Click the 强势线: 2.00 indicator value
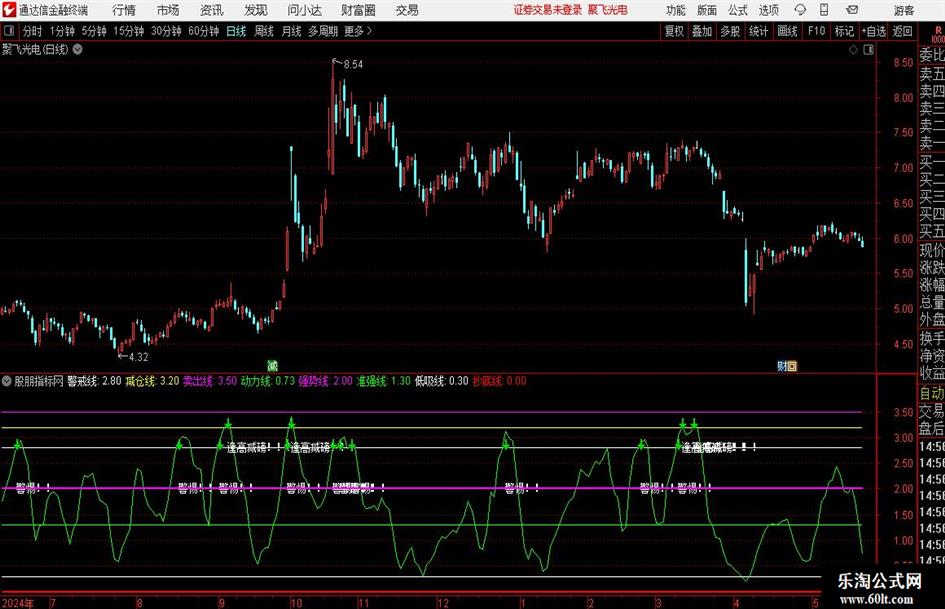This screenshot has width=945, height=609. [325, 381]
